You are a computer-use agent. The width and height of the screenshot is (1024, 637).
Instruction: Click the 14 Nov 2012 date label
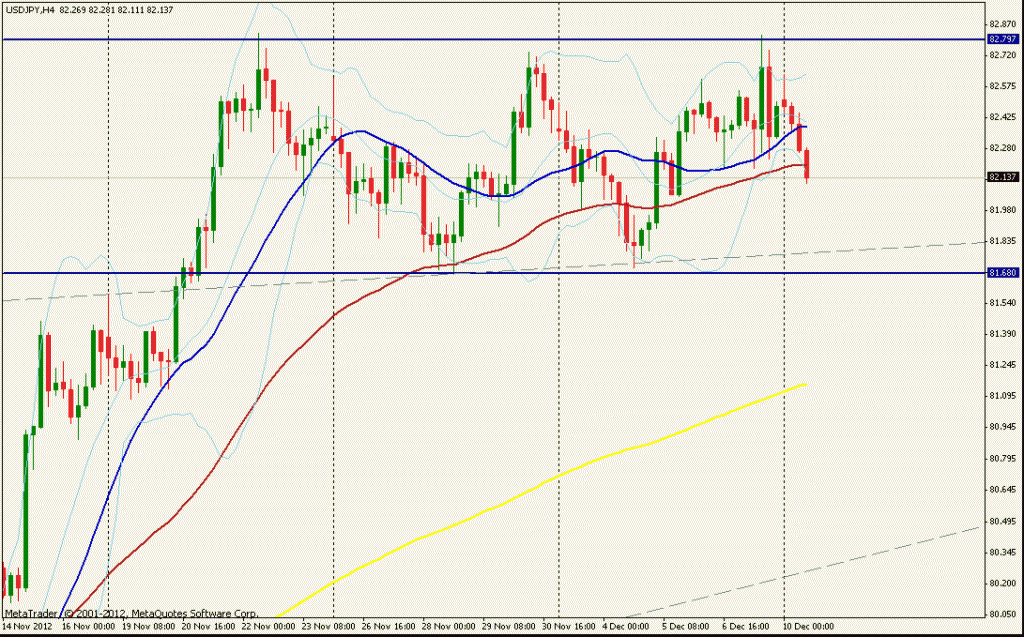click(x=29, y=626)
